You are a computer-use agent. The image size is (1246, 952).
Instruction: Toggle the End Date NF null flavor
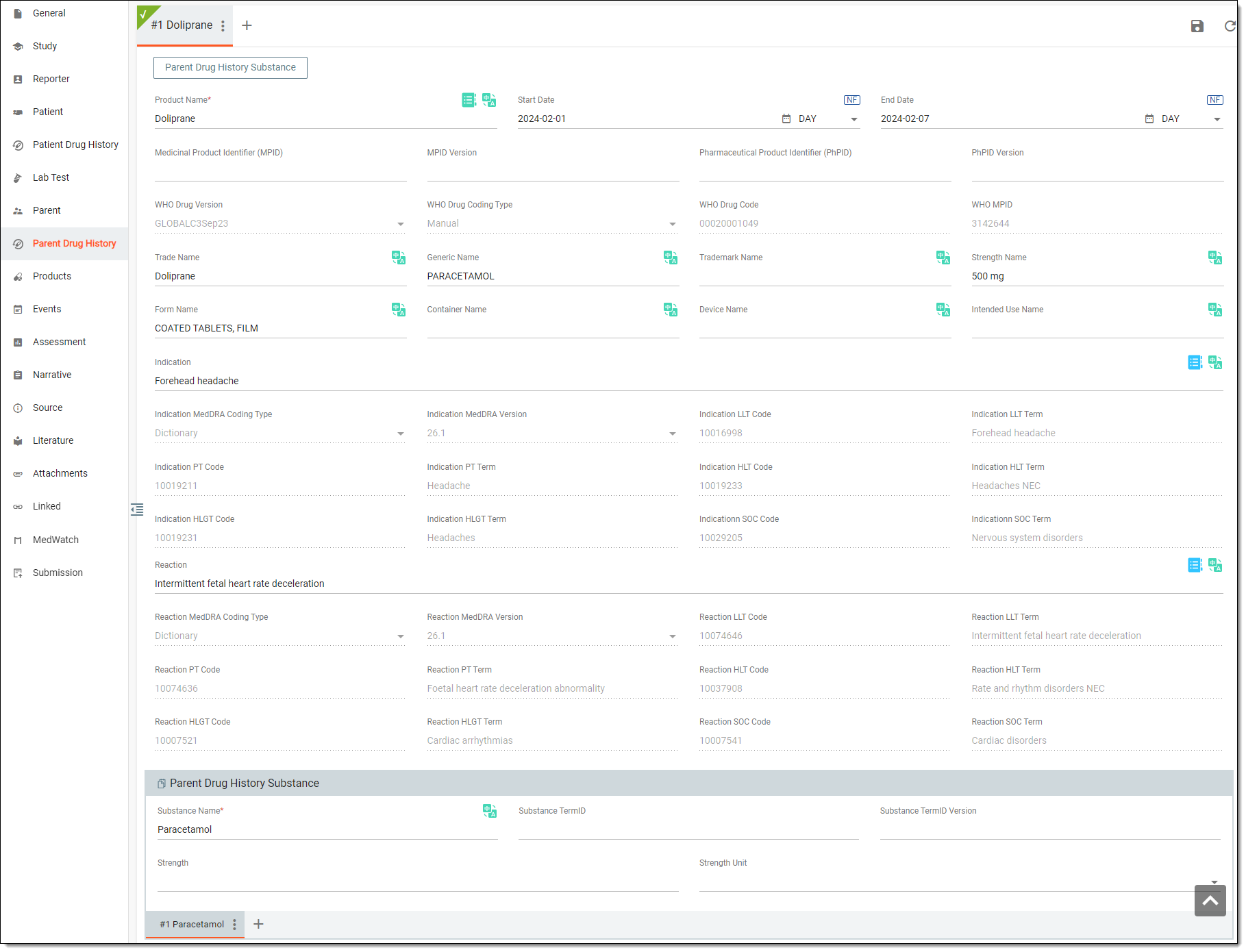point(1214,100)
